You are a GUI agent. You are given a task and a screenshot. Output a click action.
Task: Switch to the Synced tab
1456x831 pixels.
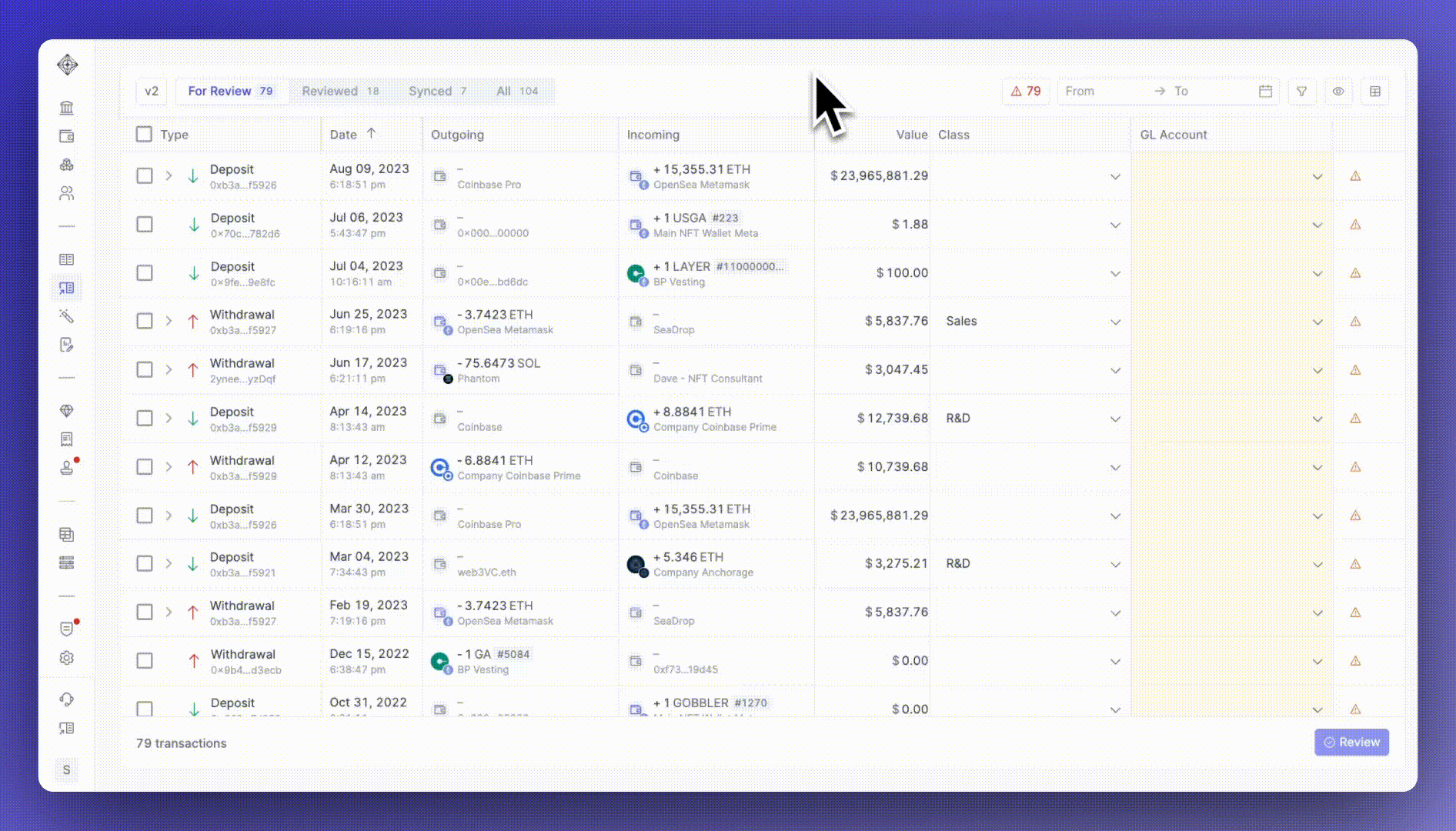pos(437,92)
